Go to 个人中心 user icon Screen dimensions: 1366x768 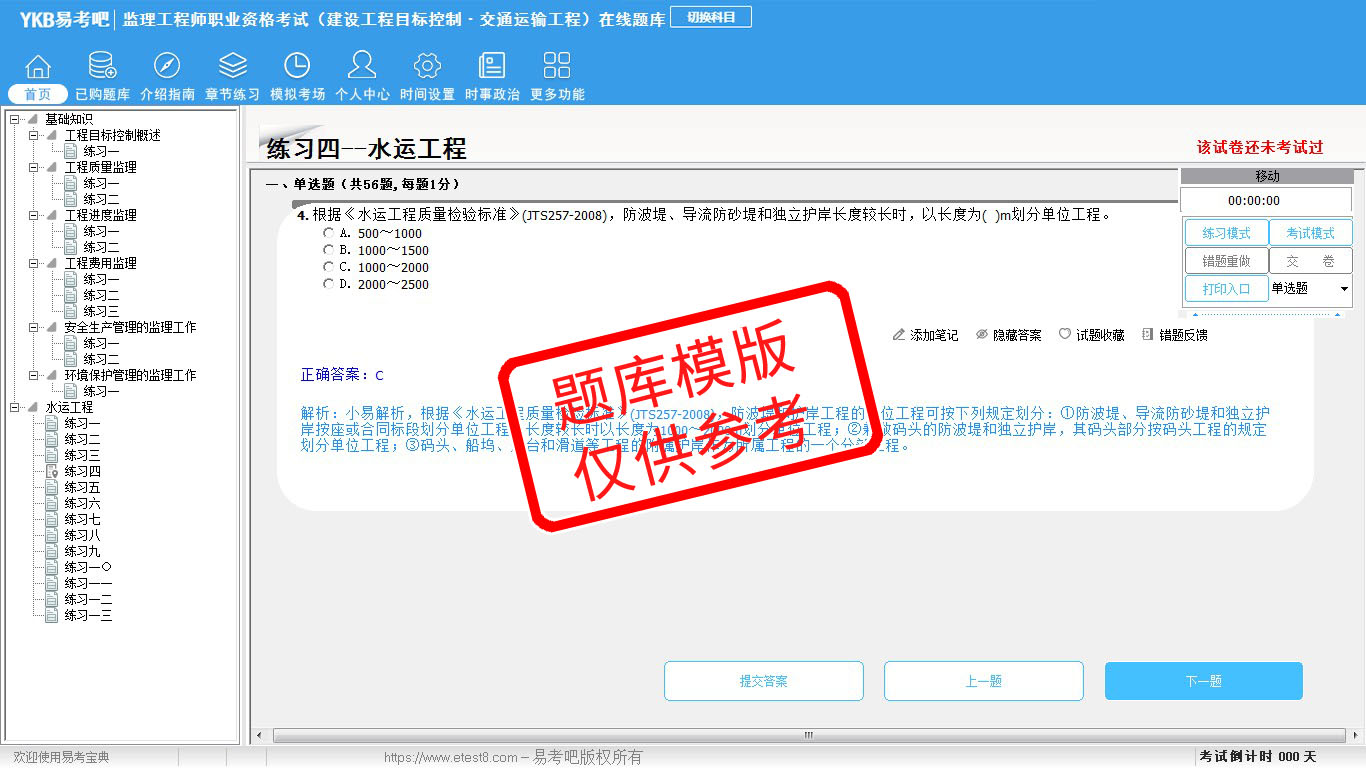coord(362,66)
